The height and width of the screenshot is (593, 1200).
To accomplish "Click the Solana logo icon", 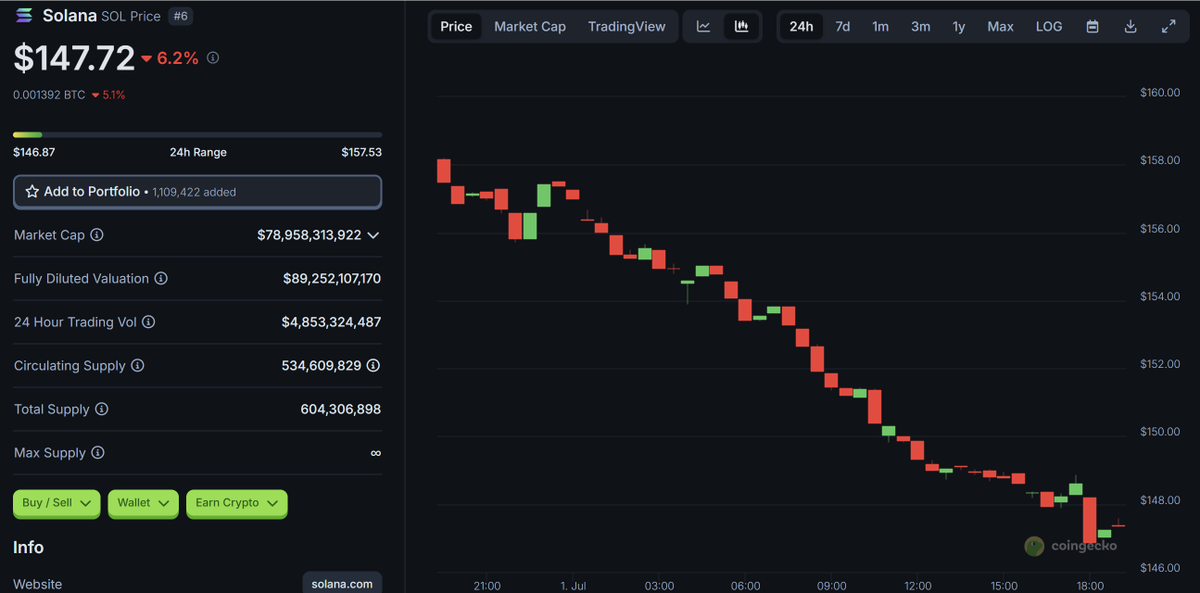I will pos(23,16).
